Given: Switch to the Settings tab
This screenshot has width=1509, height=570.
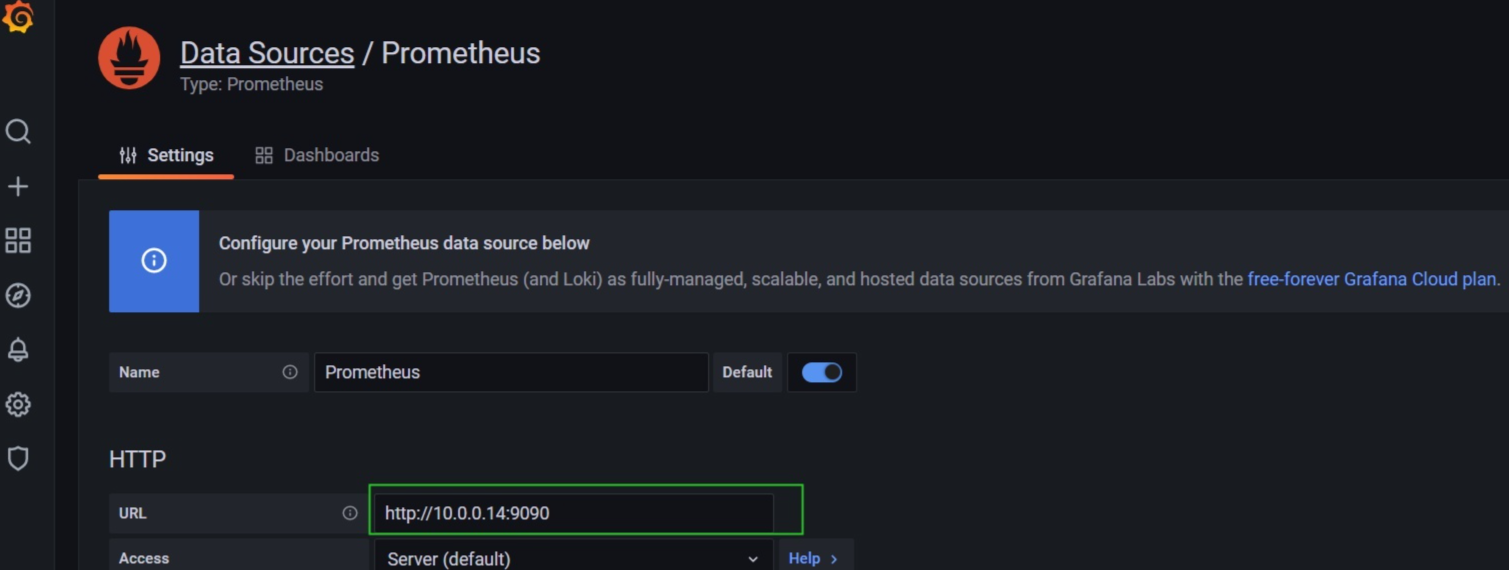Looking at the screenshot, I should coord(166,155).
